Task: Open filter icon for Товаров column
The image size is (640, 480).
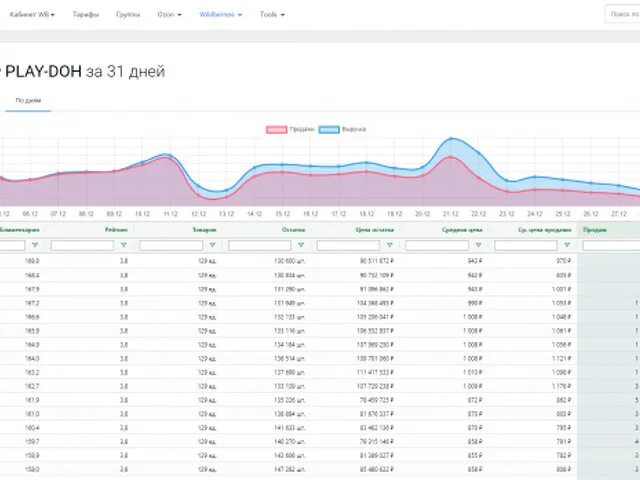Action: coord(212,245)
